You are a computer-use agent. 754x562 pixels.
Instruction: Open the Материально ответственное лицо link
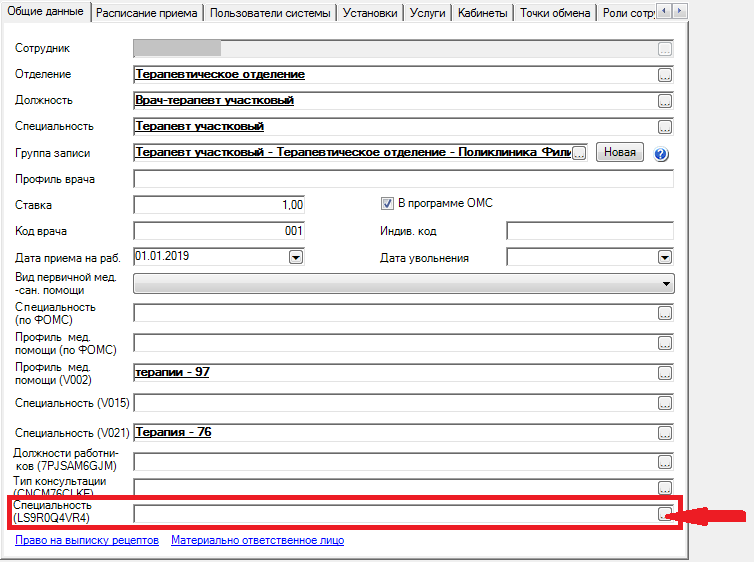pos(257,540)
